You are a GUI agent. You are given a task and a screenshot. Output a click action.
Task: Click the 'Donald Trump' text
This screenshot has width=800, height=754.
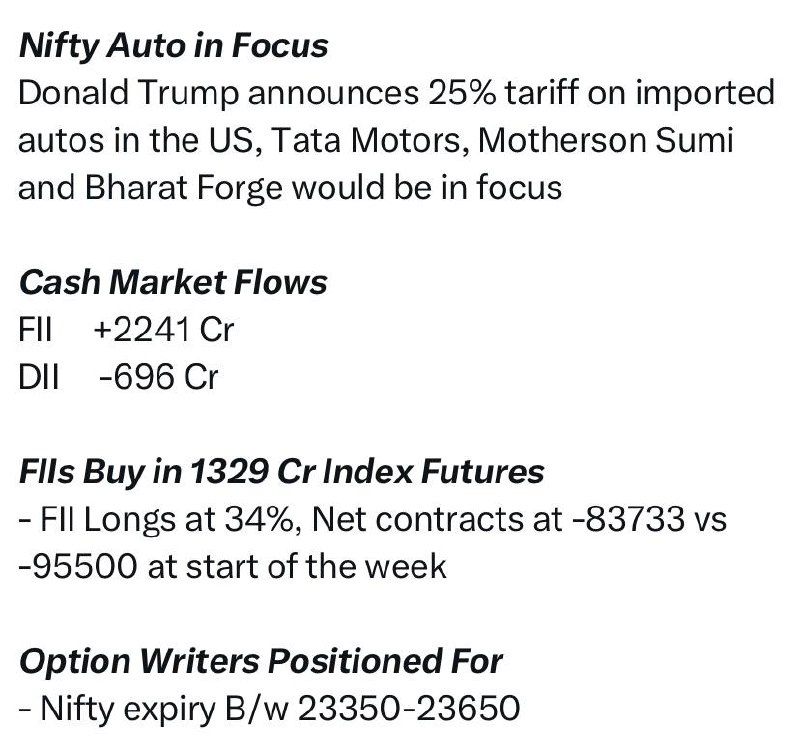[129, 93]
